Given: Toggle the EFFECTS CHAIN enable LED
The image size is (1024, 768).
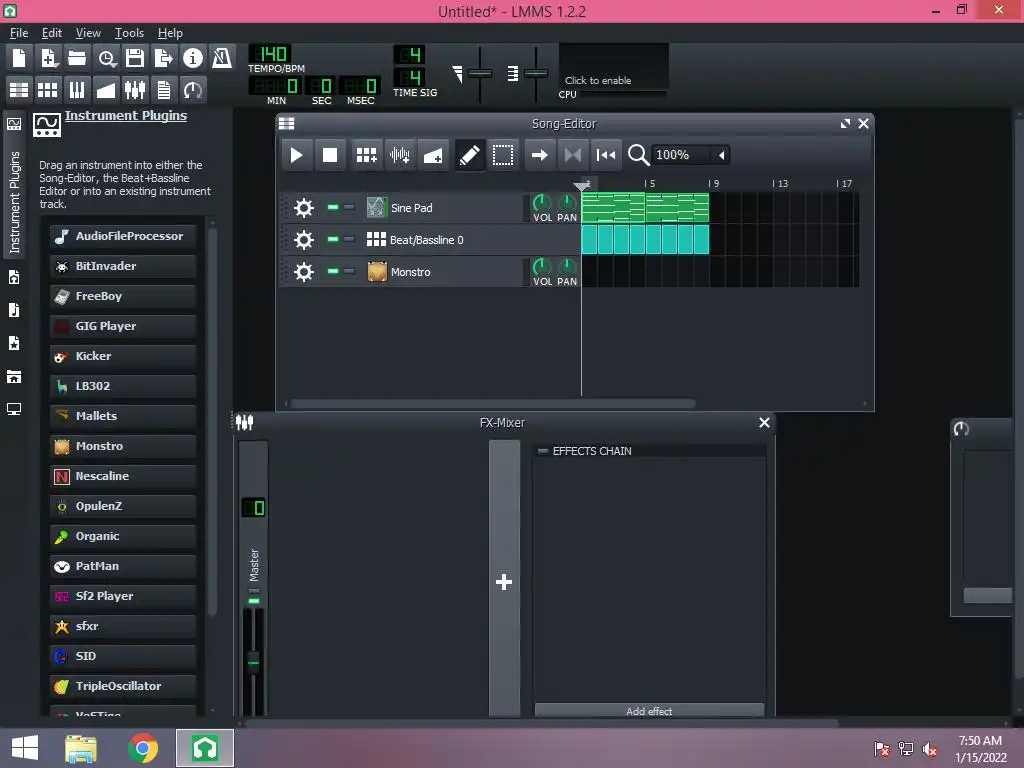Looking at the screenshot, I should point(543,451).
